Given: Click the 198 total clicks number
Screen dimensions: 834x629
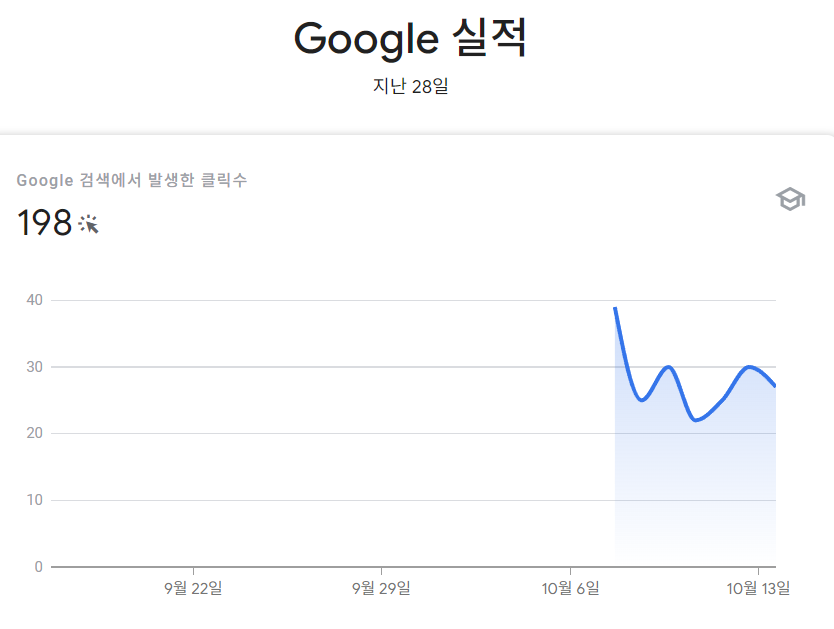Looking at the screenshot, I should (x=44, y=223).
